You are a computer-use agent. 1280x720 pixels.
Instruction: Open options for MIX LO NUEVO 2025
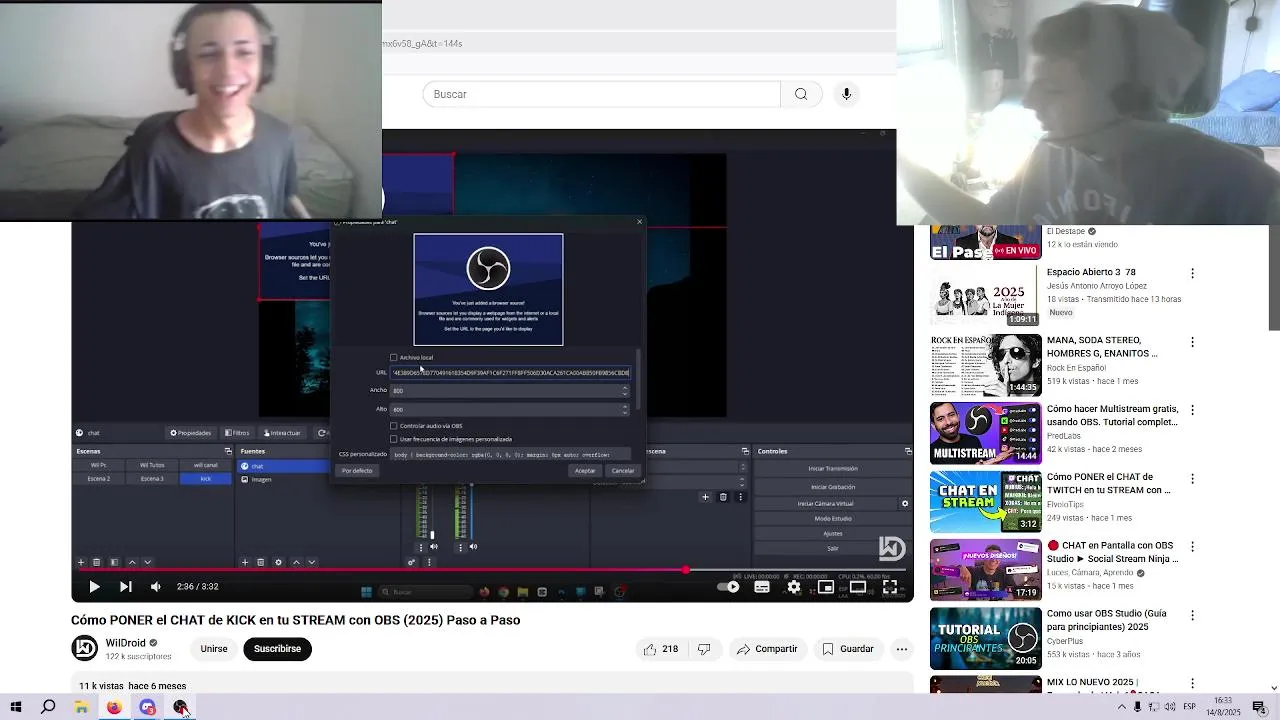click(x=1192, y=683)
